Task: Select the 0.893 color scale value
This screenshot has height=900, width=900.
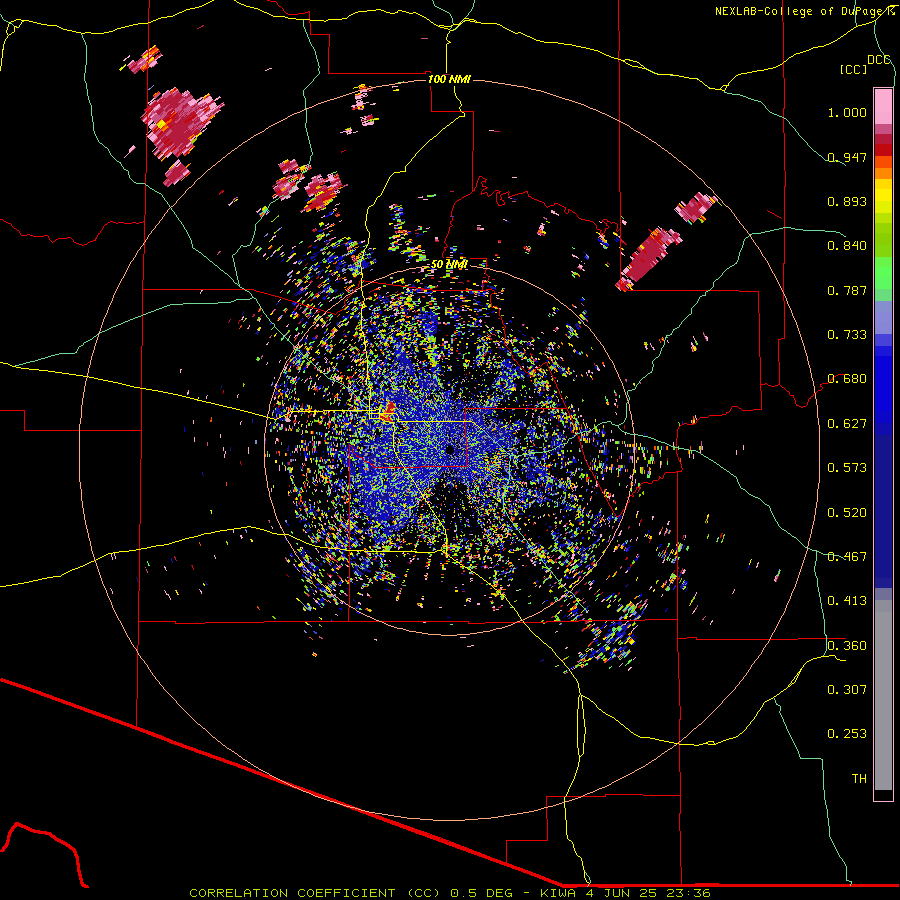Action: pyautogui.click(x=847, y=201)
